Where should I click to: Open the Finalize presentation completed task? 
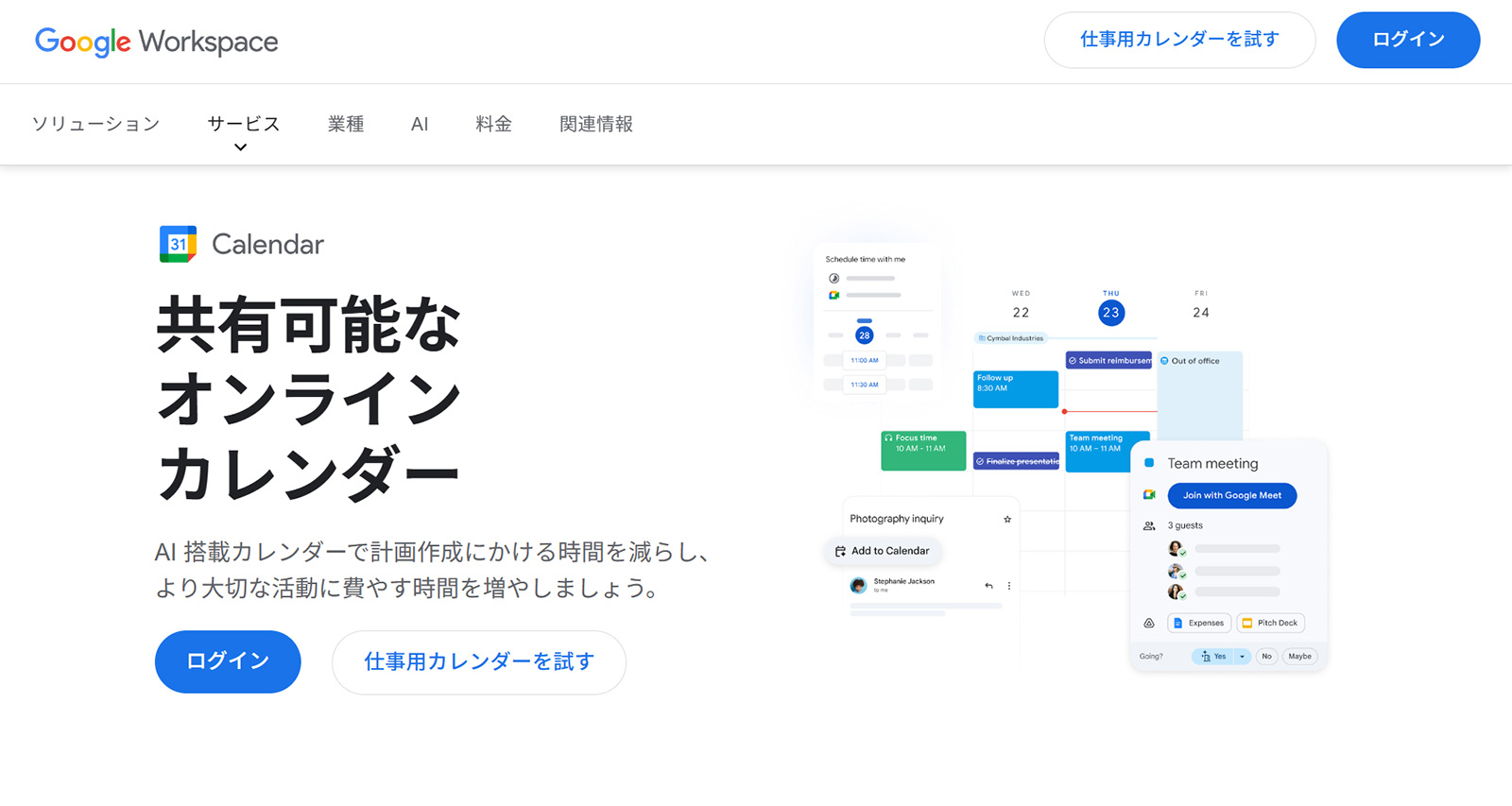(x=1016, y=461)
